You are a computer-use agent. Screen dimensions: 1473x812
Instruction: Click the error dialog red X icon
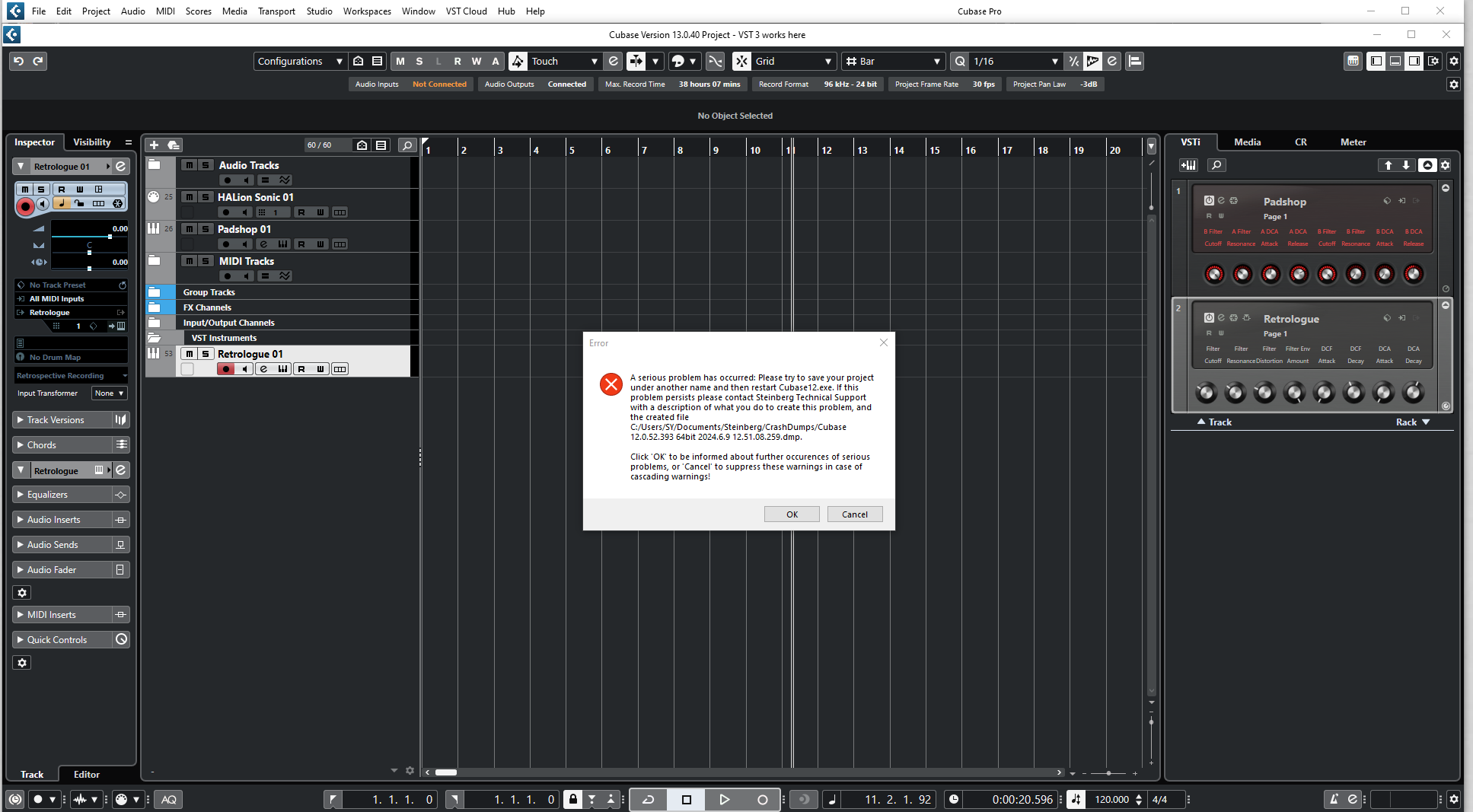(x=611, y=384)
